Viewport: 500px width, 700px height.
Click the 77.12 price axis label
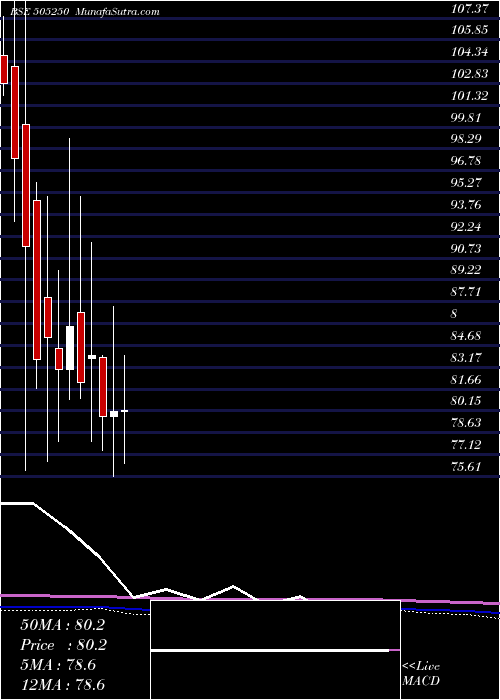pos(467,445)
